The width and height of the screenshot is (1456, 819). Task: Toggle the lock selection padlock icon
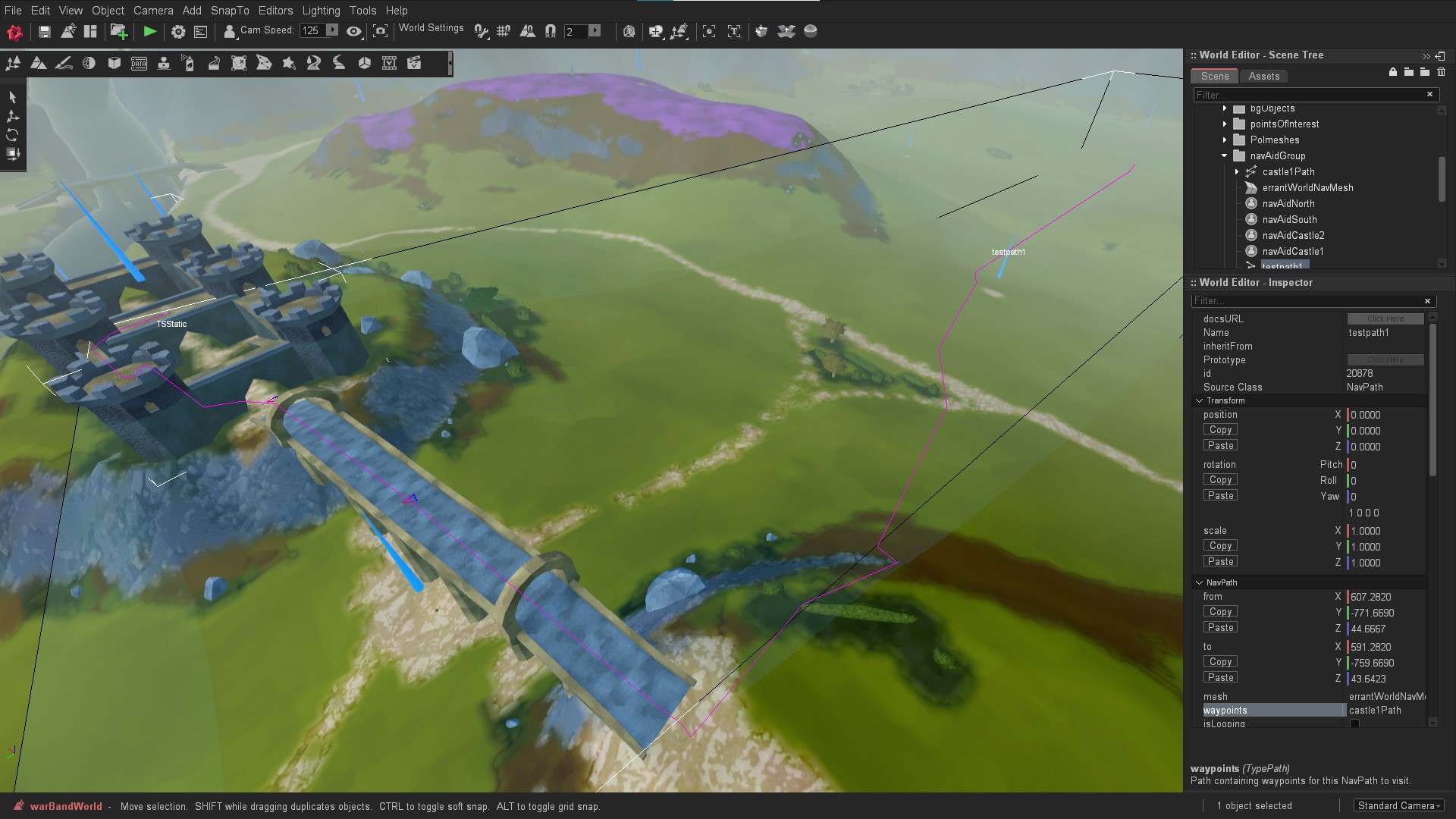point(1393,72)
